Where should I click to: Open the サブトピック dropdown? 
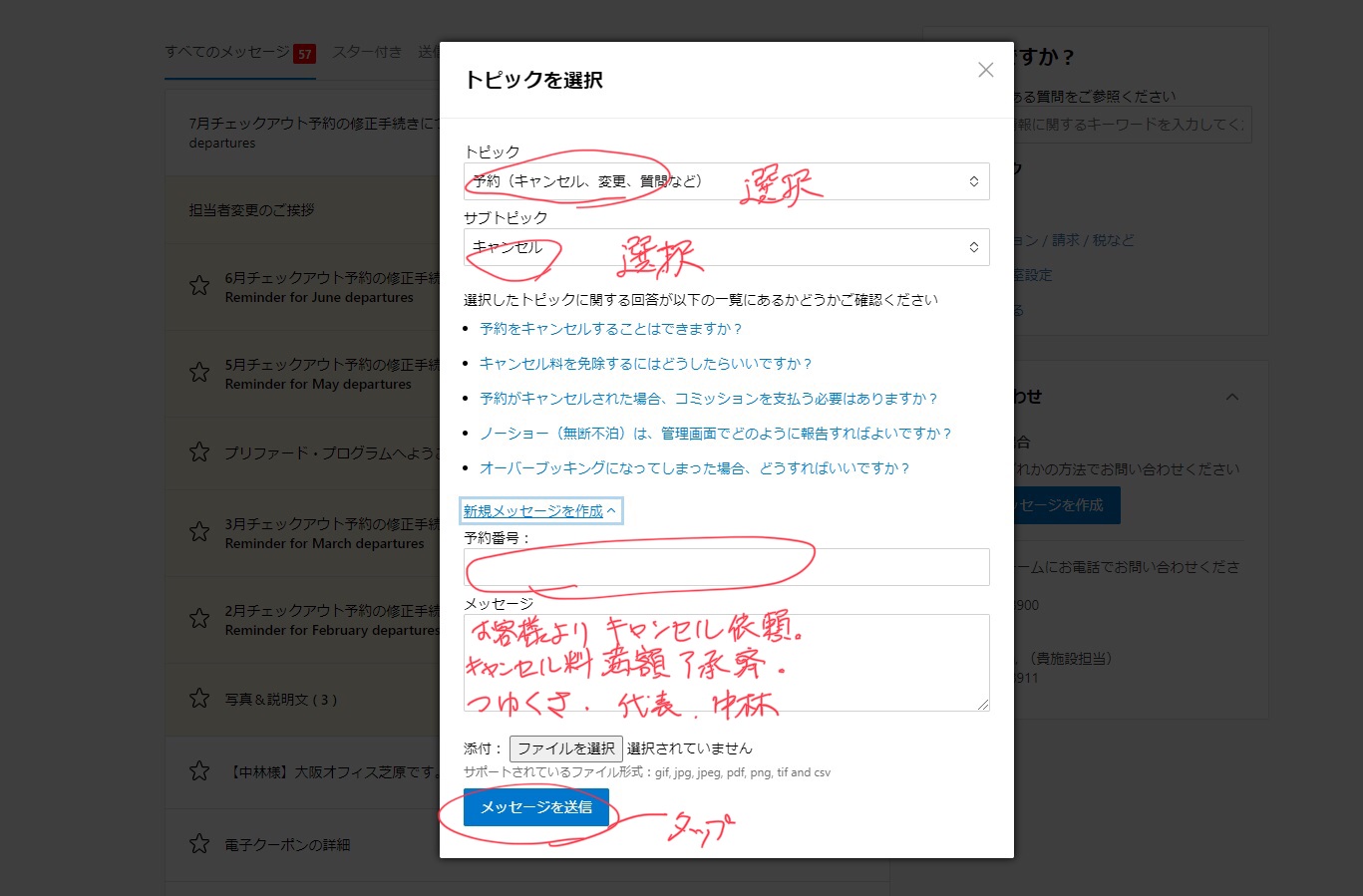click(726, 247)
